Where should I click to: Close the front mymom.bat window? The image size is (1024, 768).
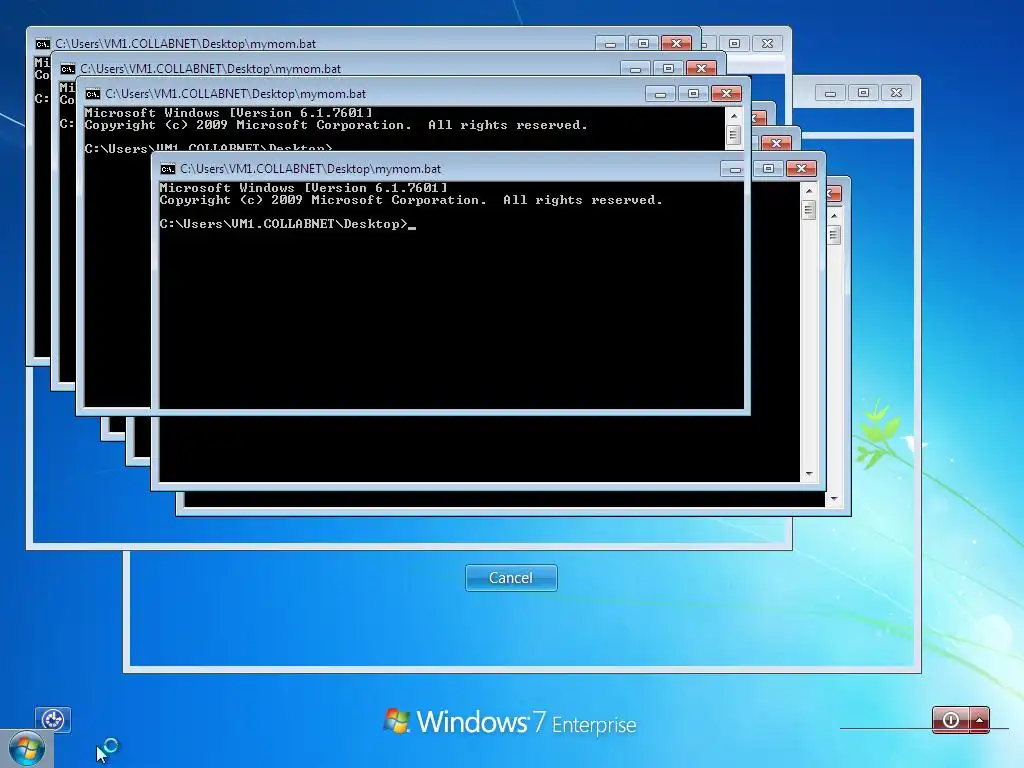(x=801, y=169)
